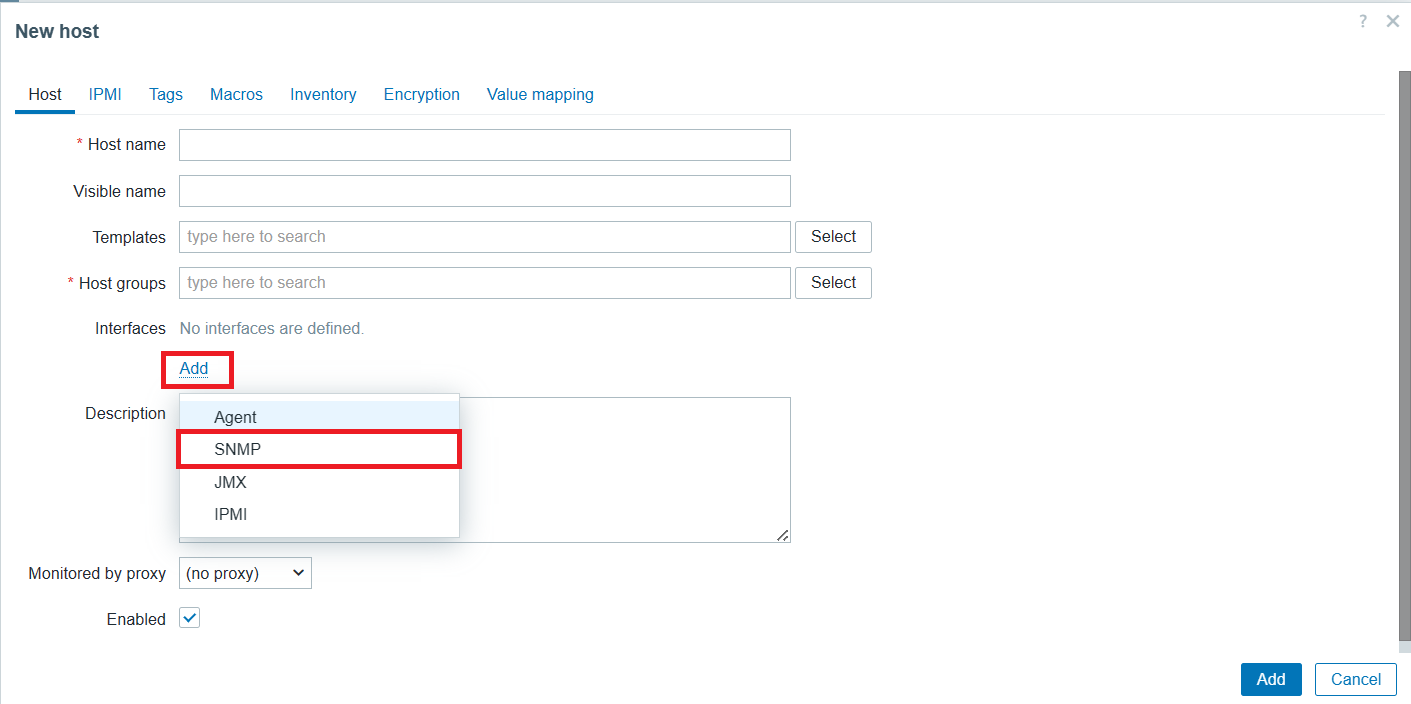Select SNMP from the interface type menu
This screenshot has width=1411, height=704.
[x=237, y=449]
